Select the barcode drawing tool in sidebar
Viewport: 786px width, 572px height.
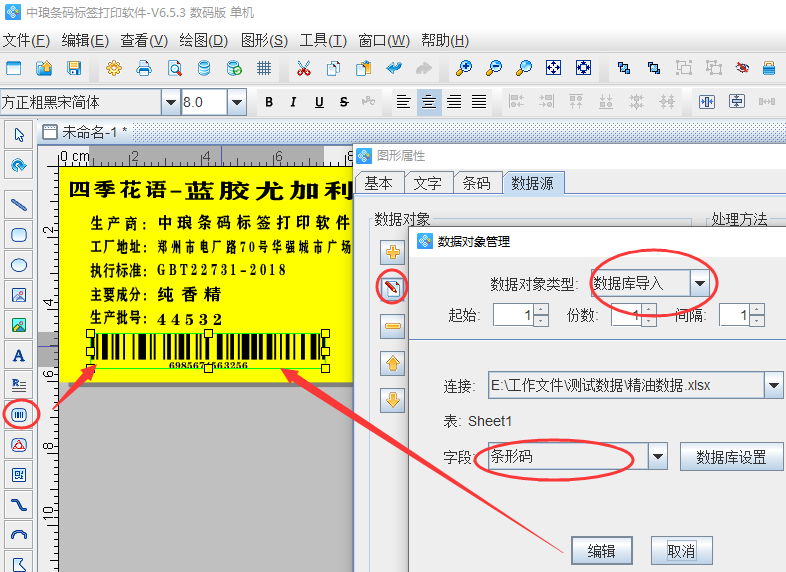[18, 413]
